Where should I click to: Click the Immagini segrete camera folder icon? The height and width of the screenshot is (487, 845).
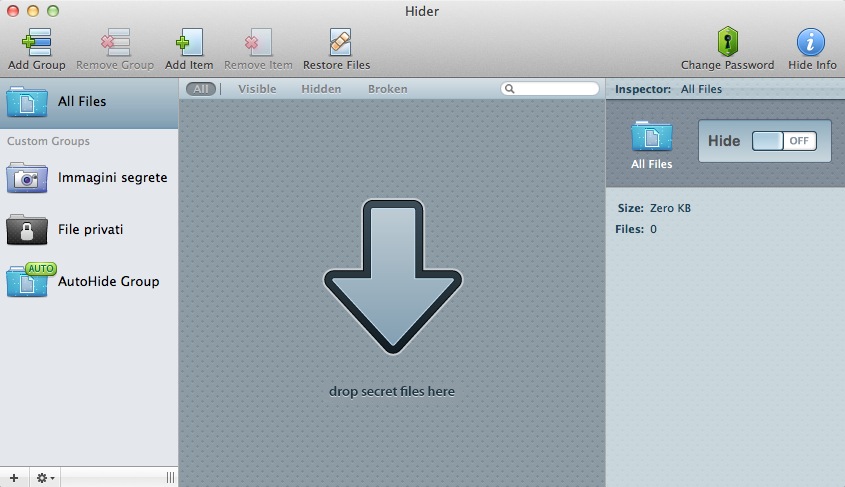[27, 178]
